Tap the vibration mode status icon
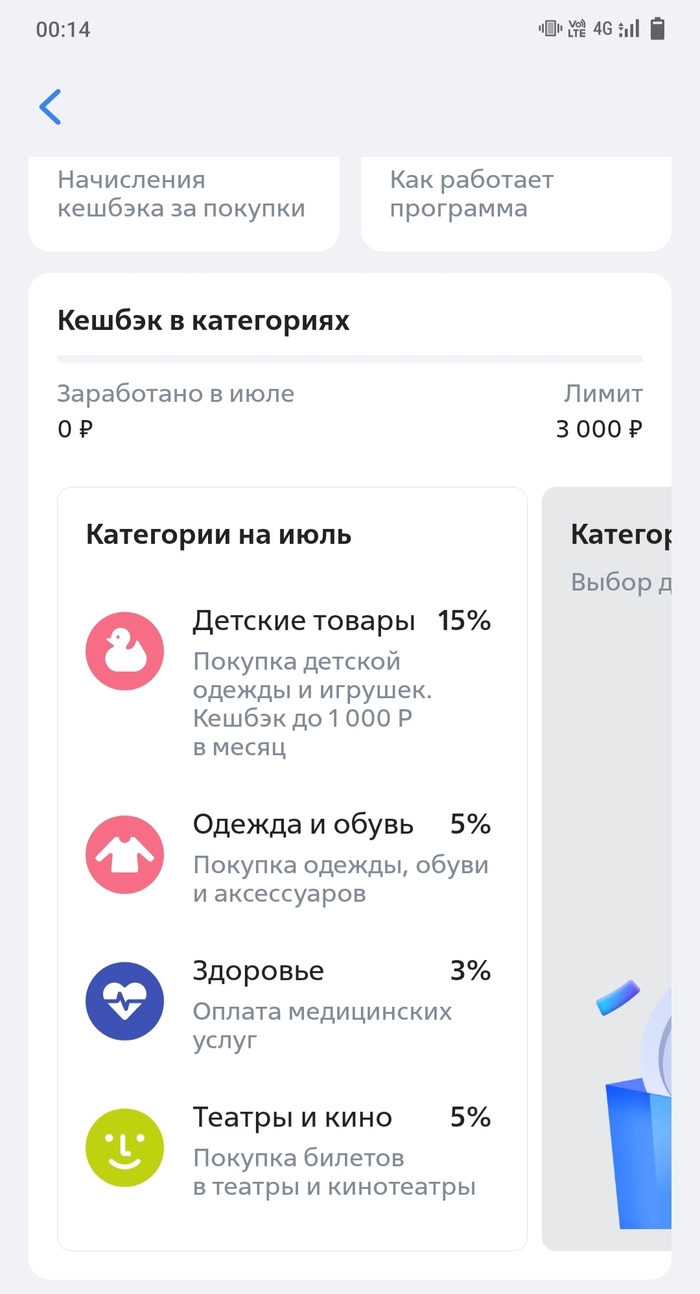Viewport: 700px width, 1294px height. [550, 29]
